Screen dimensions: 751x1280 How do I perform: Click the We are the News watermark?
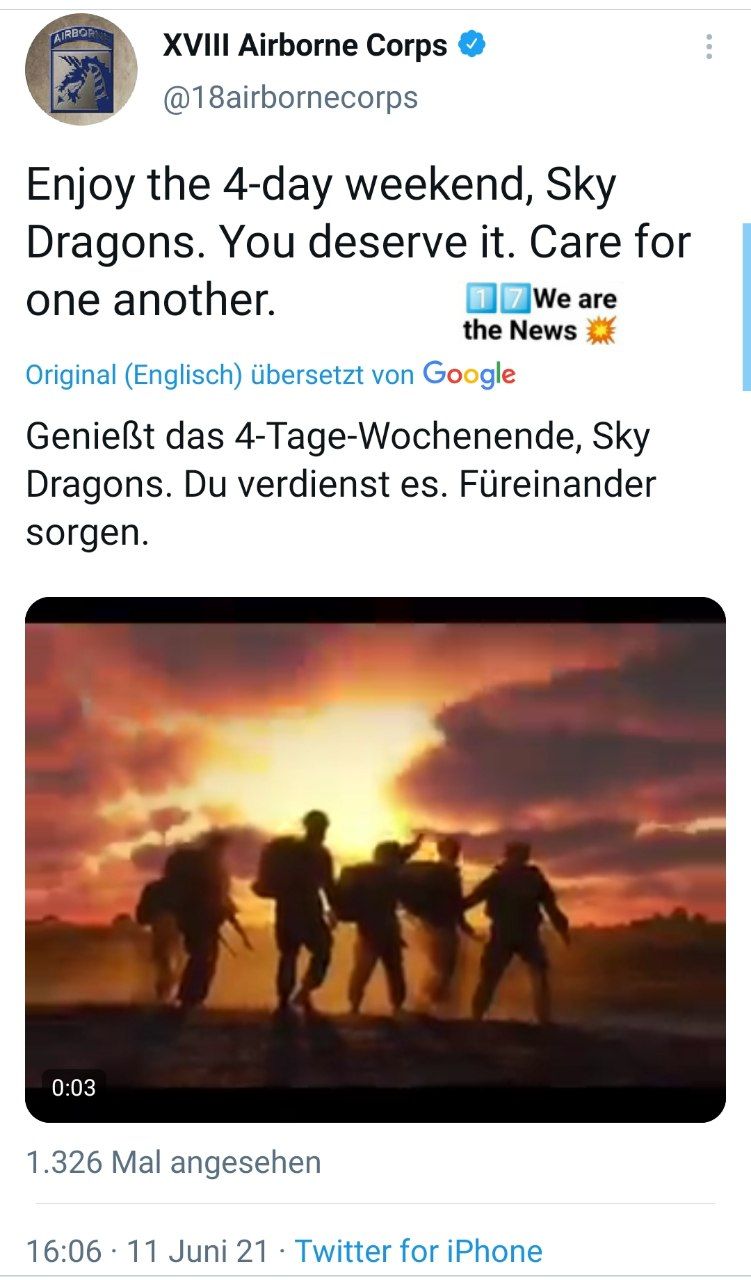tap(540, 313)
